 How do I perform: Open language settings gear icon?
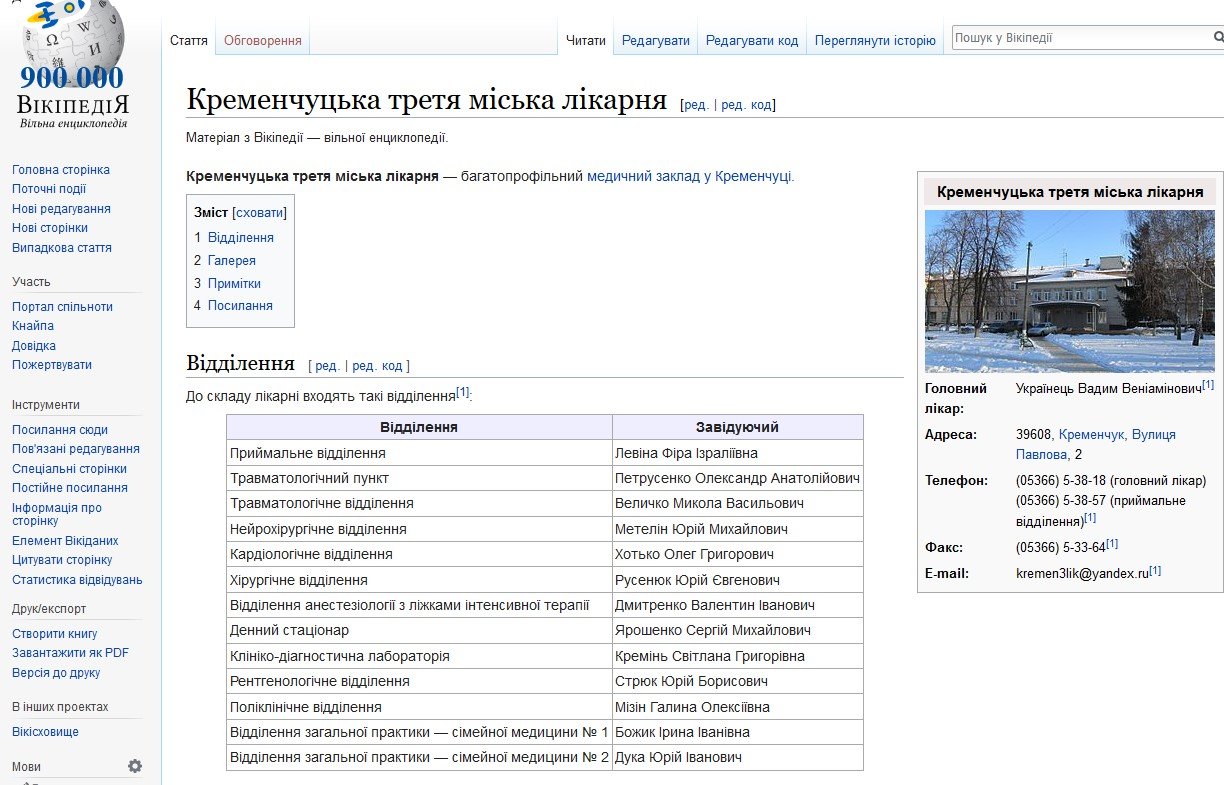pyautogui.click(x=135, y=766)
